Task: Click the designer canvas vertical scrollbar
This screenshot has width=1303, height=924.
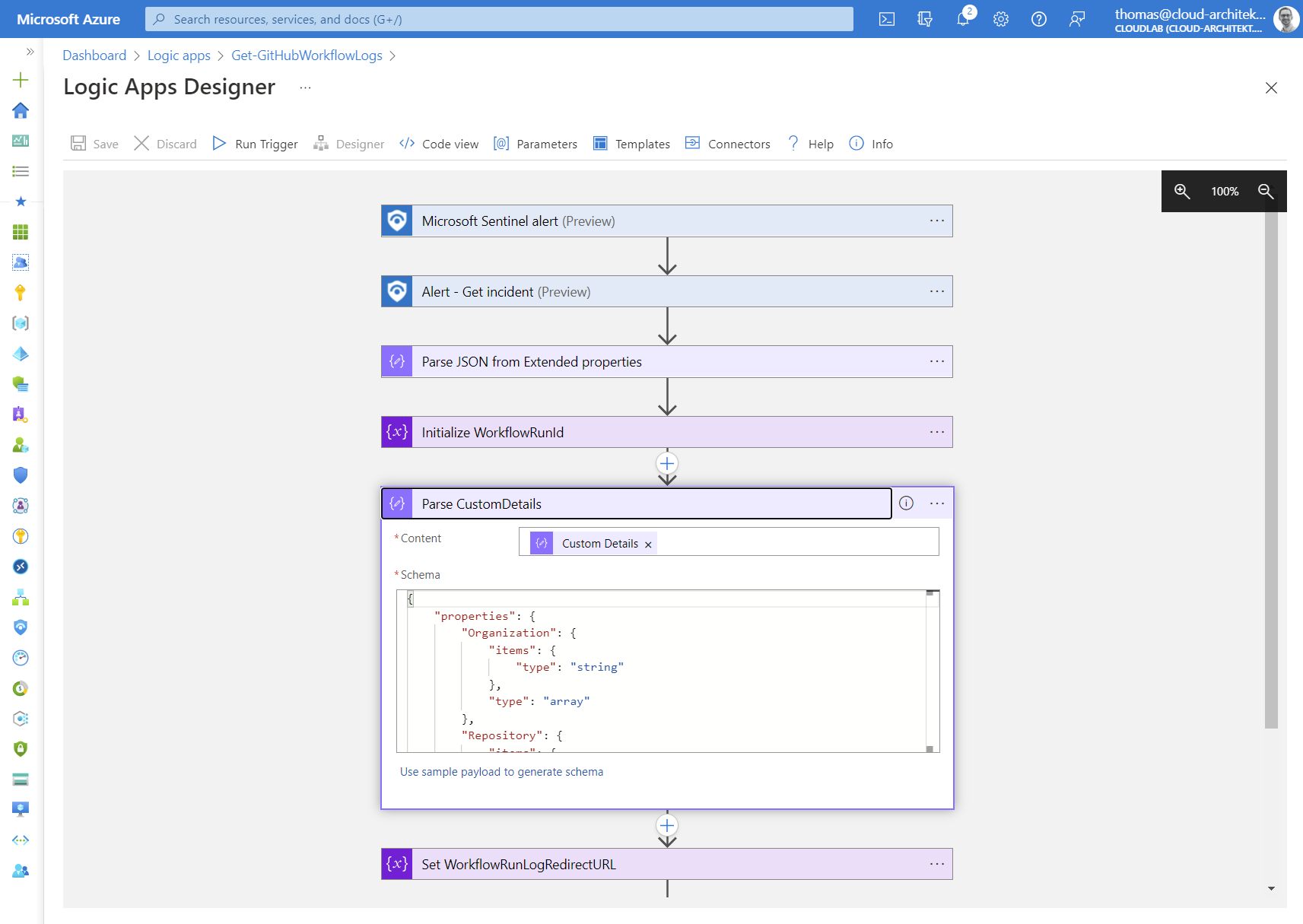Action: tap(1271, 470)
